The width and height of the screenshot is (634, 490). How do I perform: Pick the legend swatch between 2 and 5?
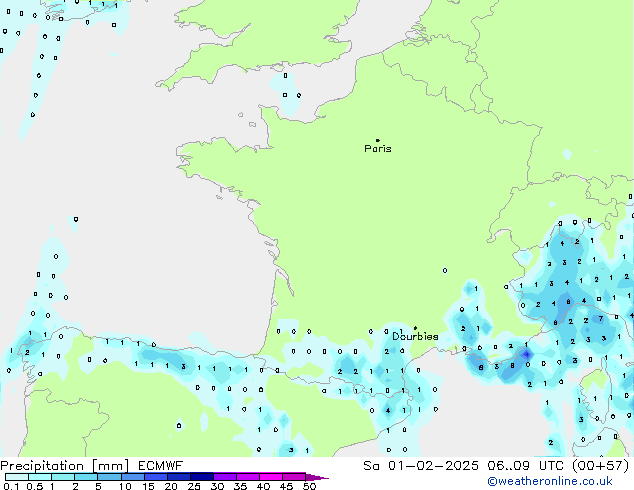tap(86, 477)
